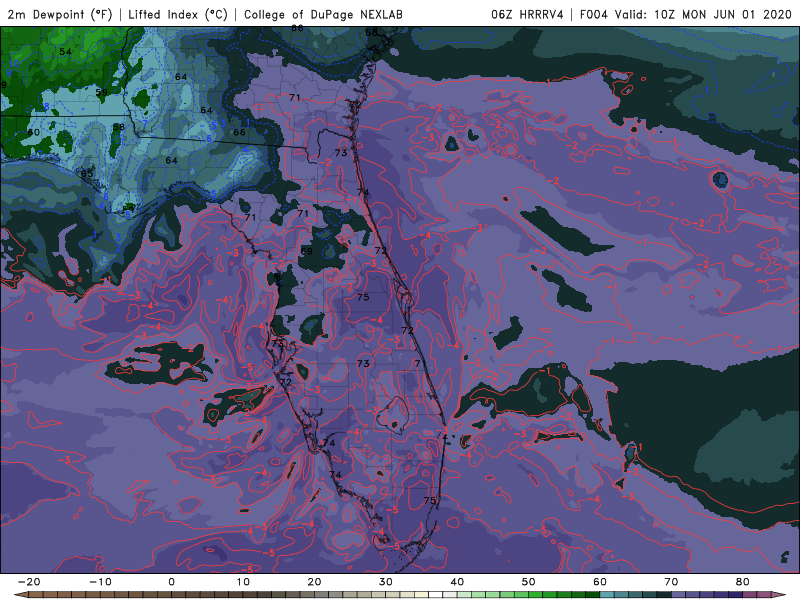Screen dimensions: 800x600
Task: Click the right arrow end of the color bar
Action: 780,595
